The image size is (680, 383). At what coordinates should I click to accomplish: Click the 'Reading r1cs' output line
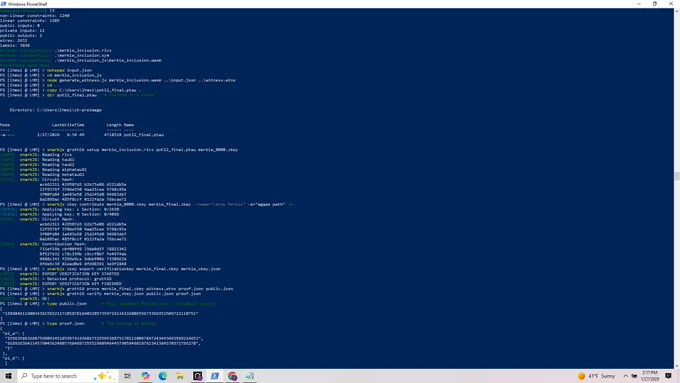[x=36, y=155]
